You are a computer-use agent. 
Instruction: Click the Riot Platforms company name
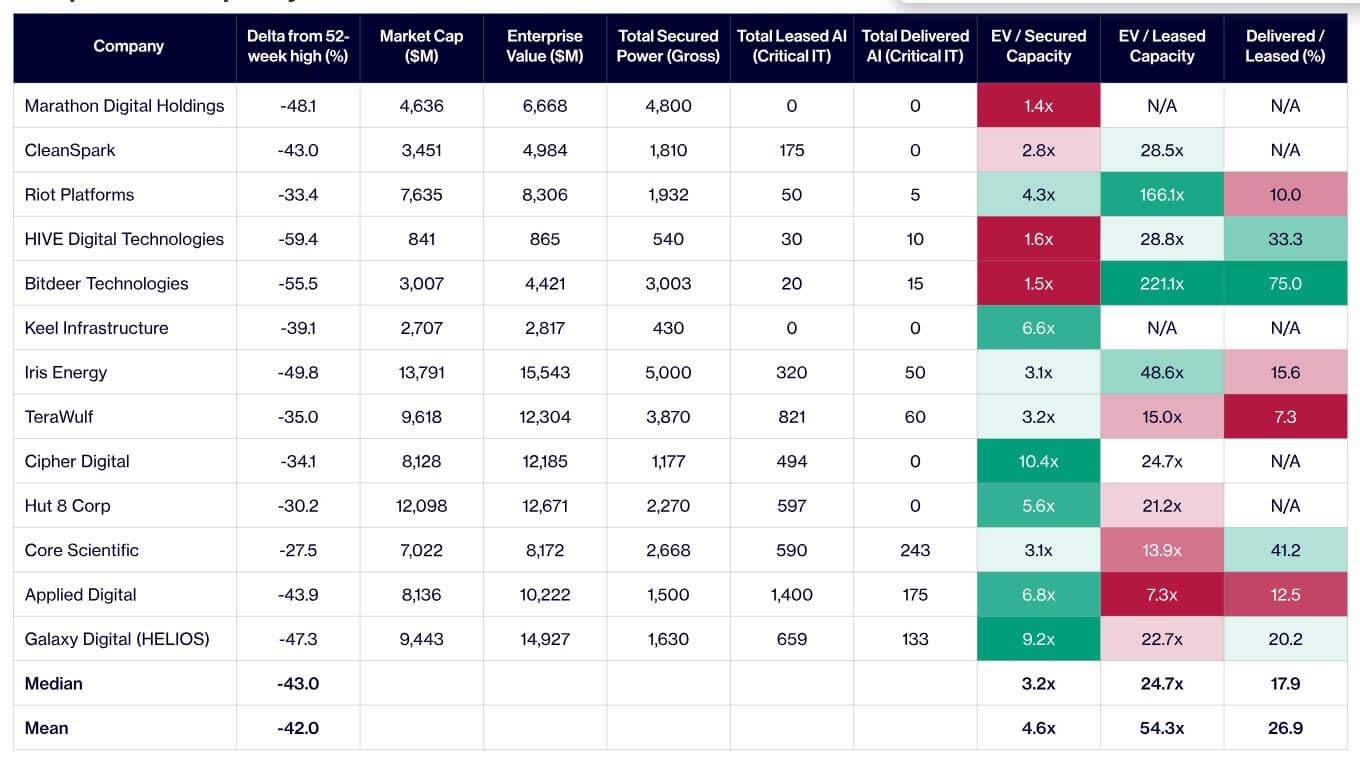(79, 195)
